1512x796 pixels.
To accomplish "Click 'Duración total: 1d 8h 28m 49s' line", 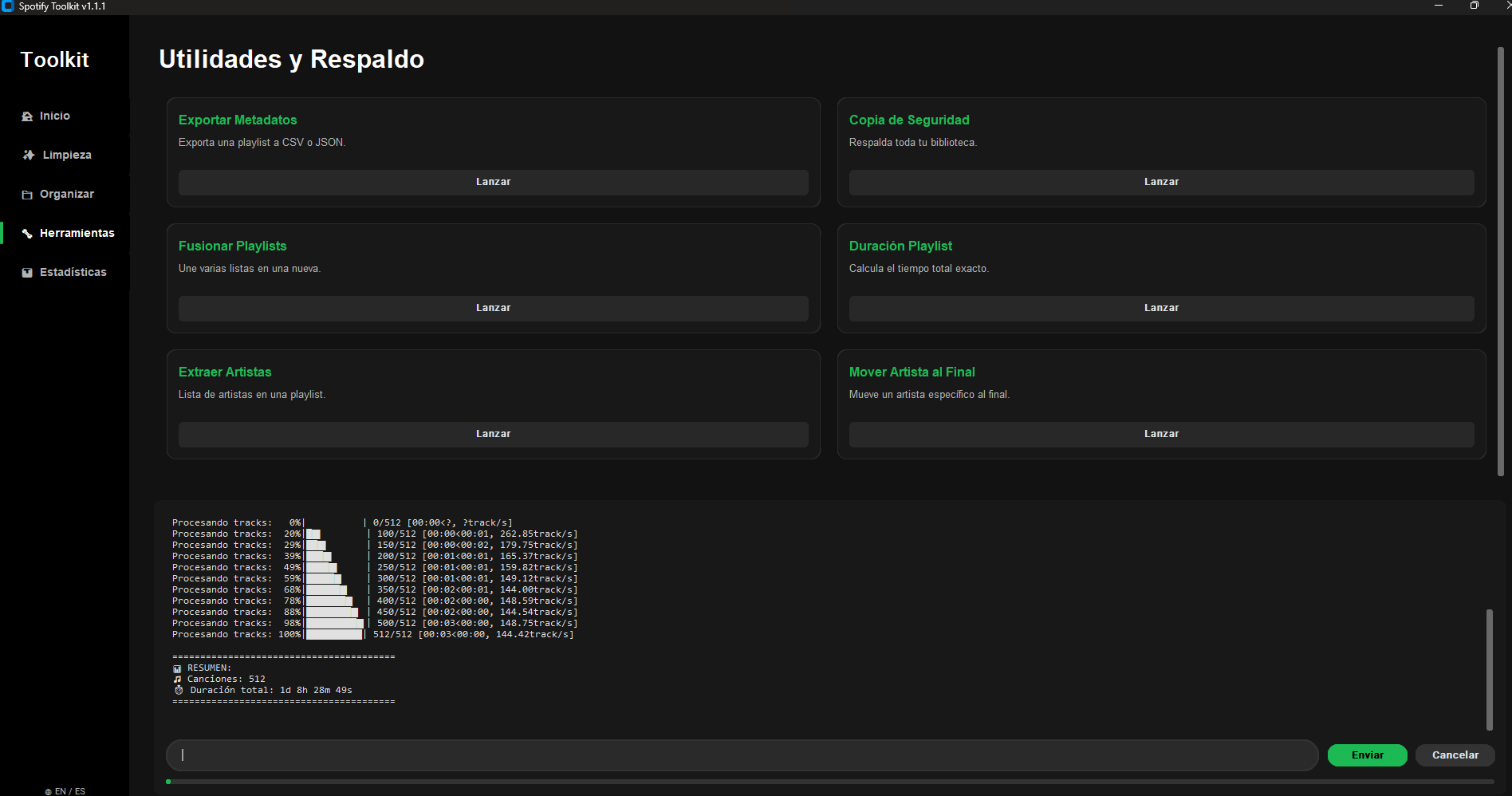I will [262, 691].
